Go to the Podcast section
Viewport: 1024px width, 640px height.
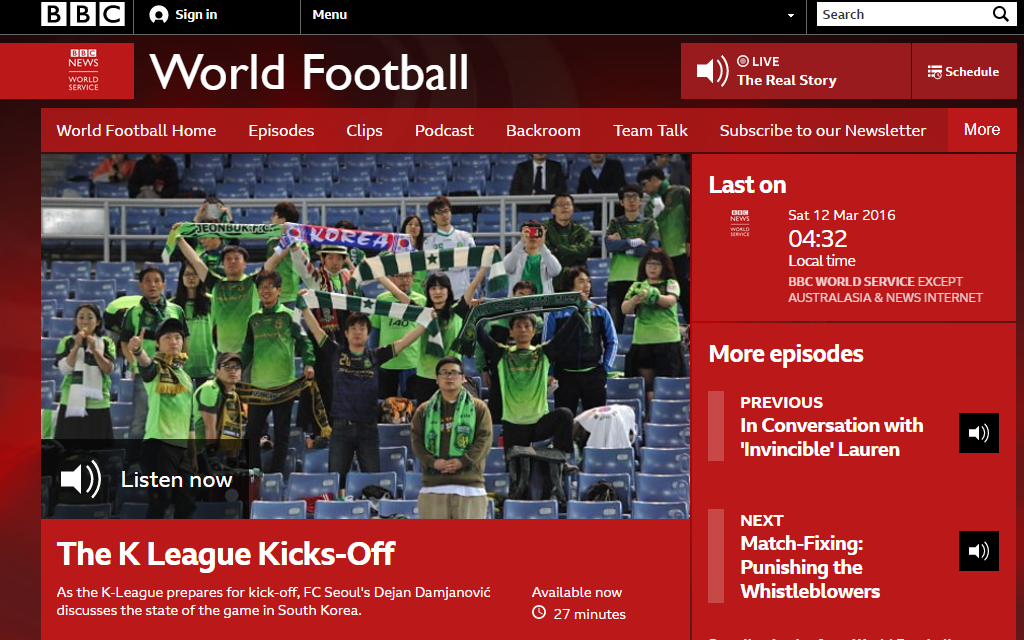[x=444, y=131]
